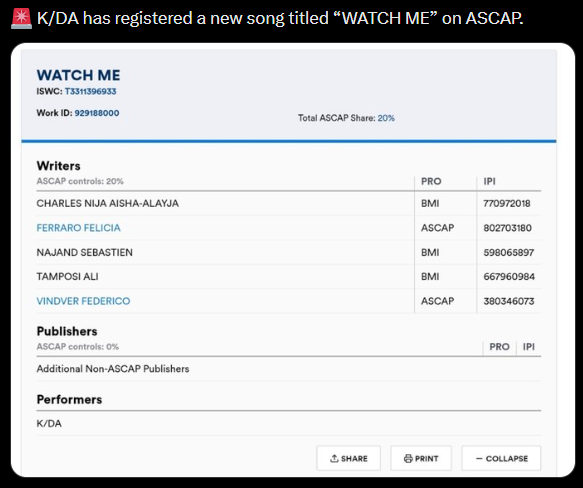Click the K/DA performer entry
583x488 pixels.
[x=49, y=423]
